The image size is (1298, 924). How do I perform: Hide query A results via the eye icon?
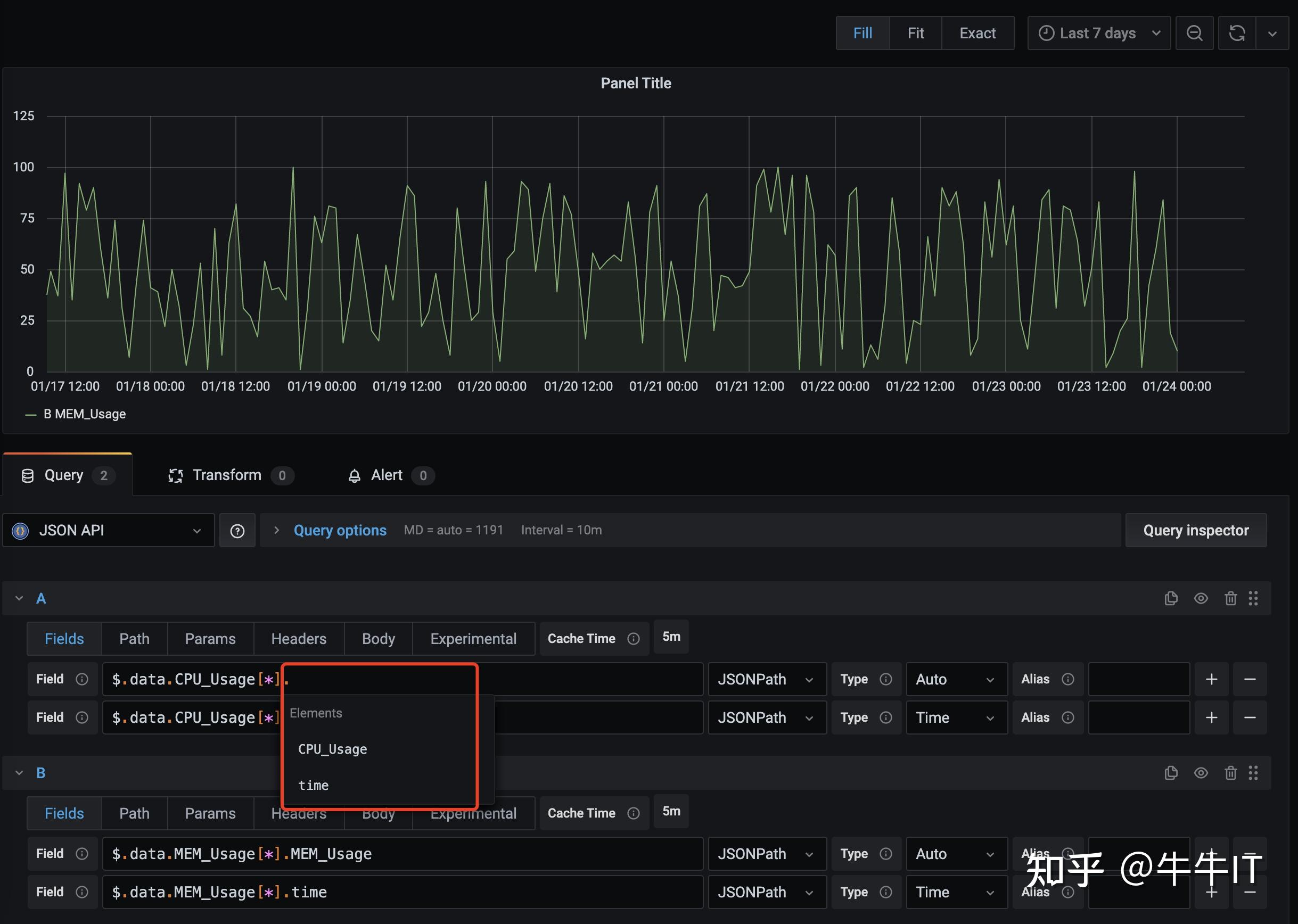[x=1201, y=598]
